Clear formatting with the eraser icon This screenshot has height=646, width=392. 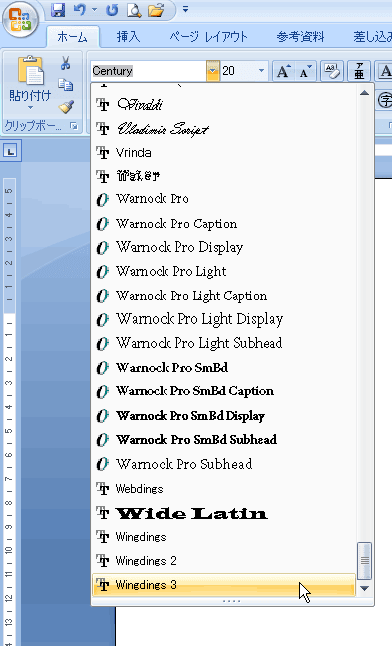[x=332, y=71]
